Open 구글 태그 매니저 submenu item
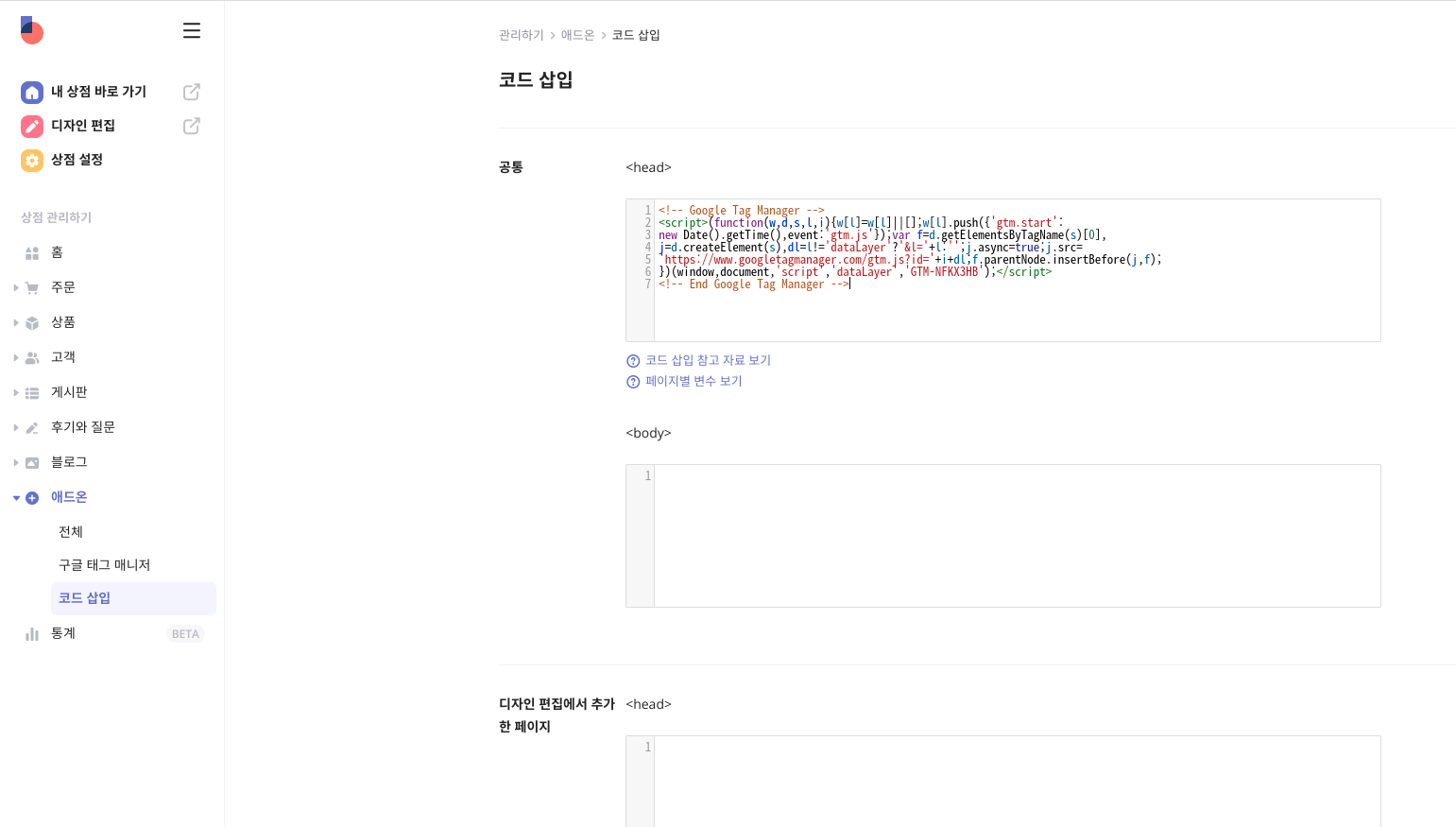The width and height of the screenshot is (1456, 827). [x=104, y=565]
